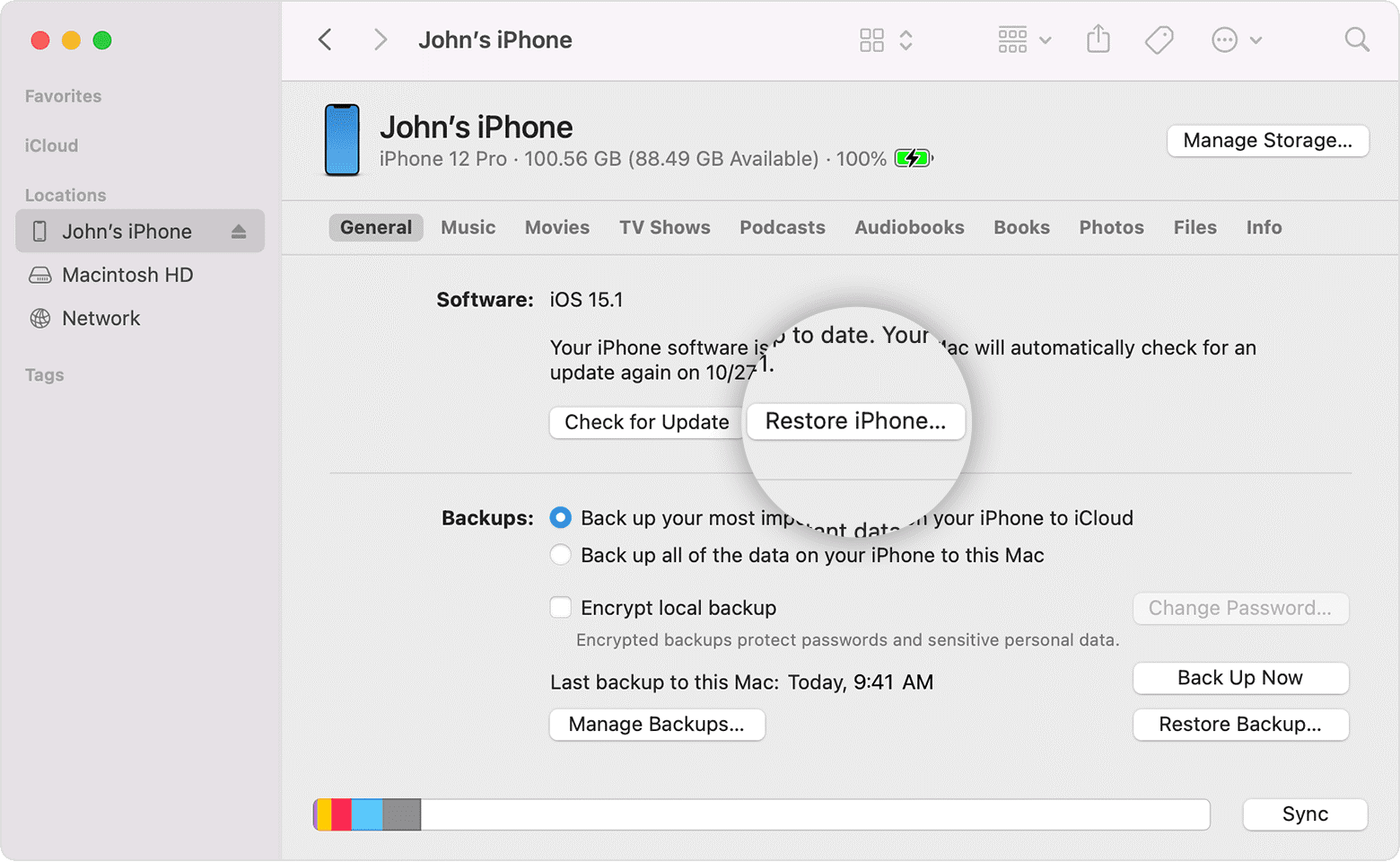The width and height of the screenshot is (1400, 862).
Task: Switch to the Info tab
Action: (x=1264, y=227)
